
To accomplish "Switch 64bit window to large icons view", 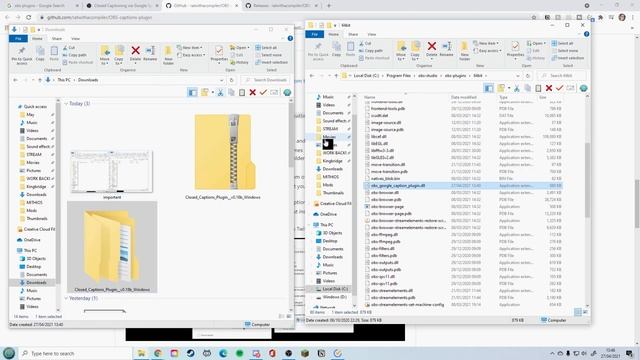I will click(586, 312).
